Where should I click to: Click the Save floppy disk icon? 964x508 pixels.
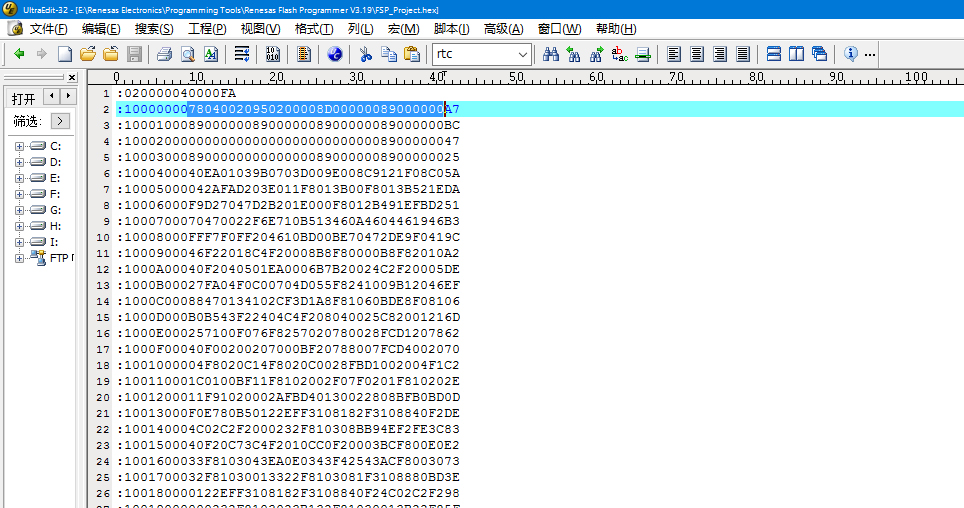(134, 54)
